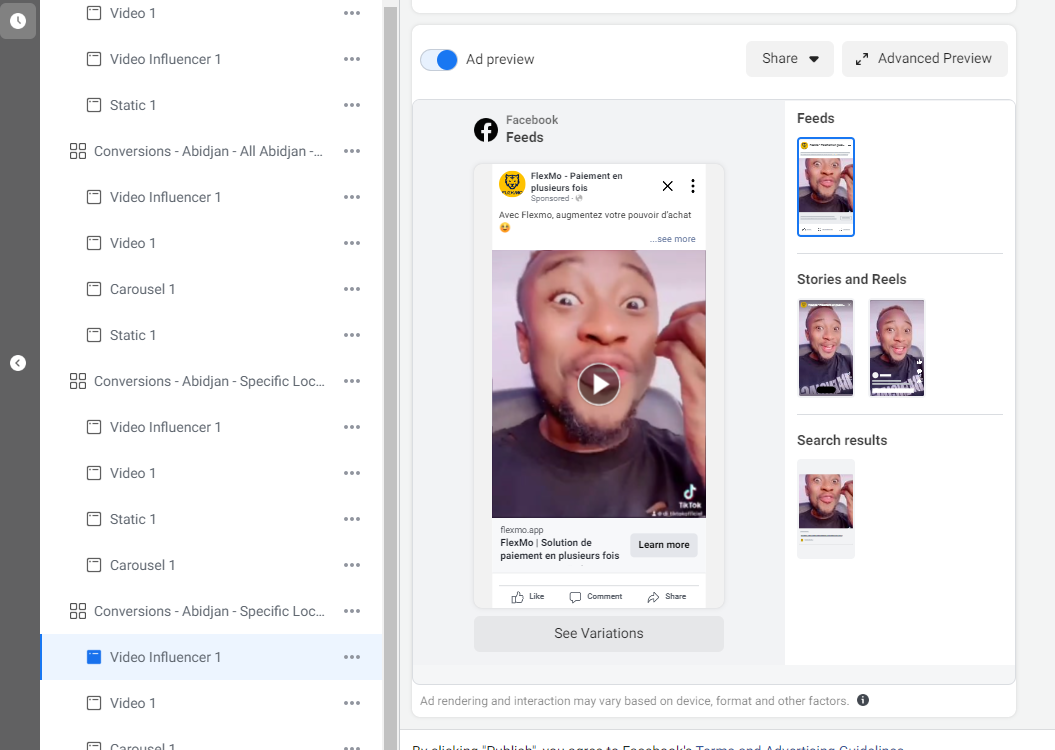Open the Share dropdown
The height and width of the screenshot is (750, 1055).
coord(790,59)
